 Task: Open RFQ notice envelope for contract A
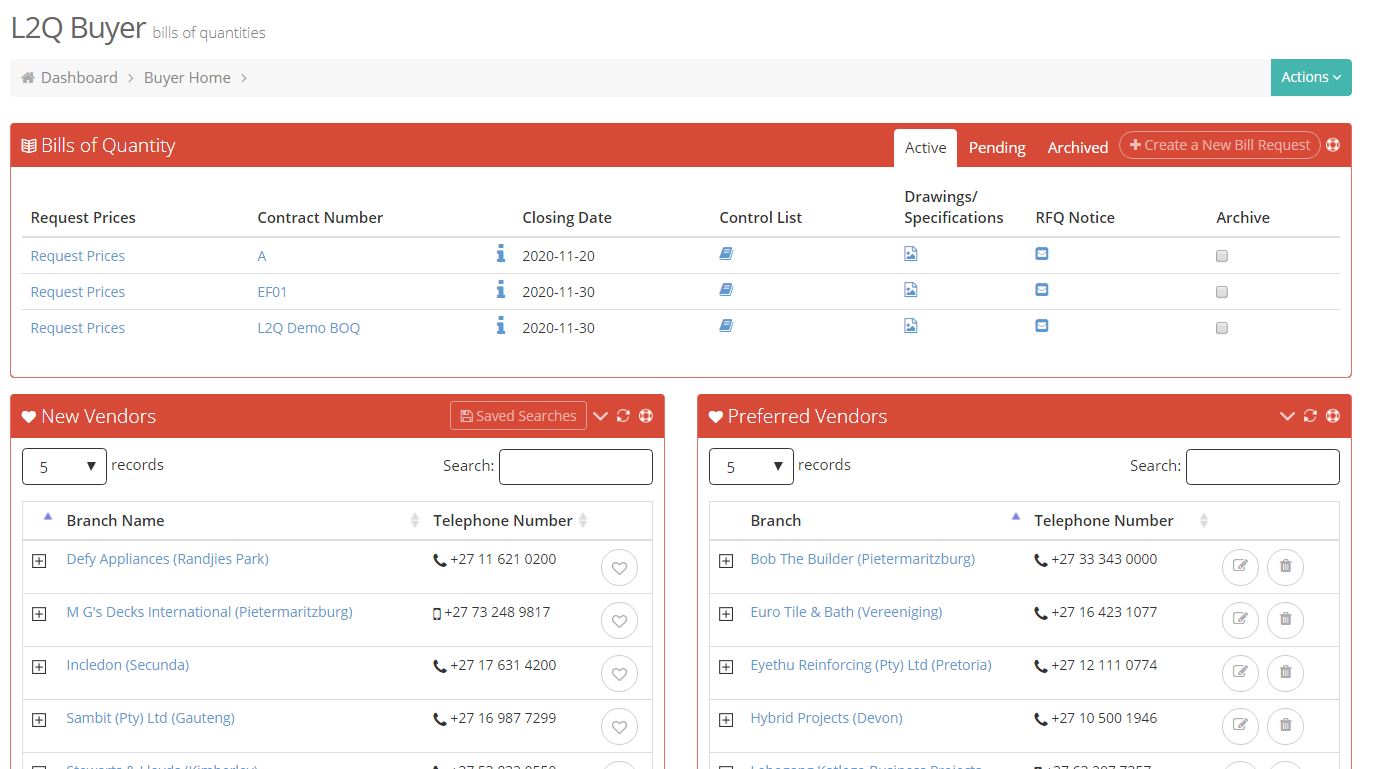1042,254
